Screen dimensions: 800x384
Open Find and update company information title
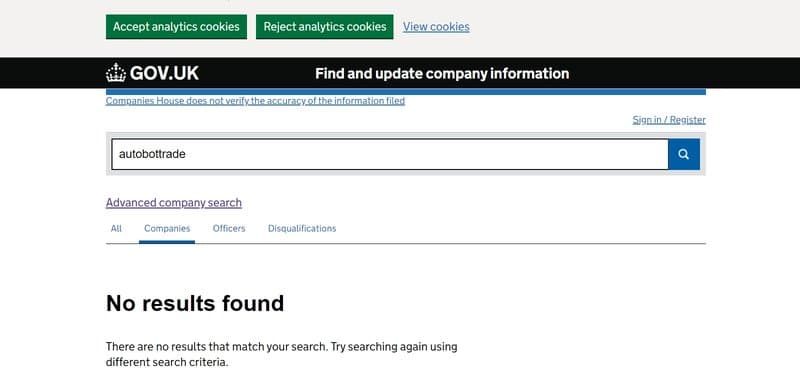click(x=442, y=73)
